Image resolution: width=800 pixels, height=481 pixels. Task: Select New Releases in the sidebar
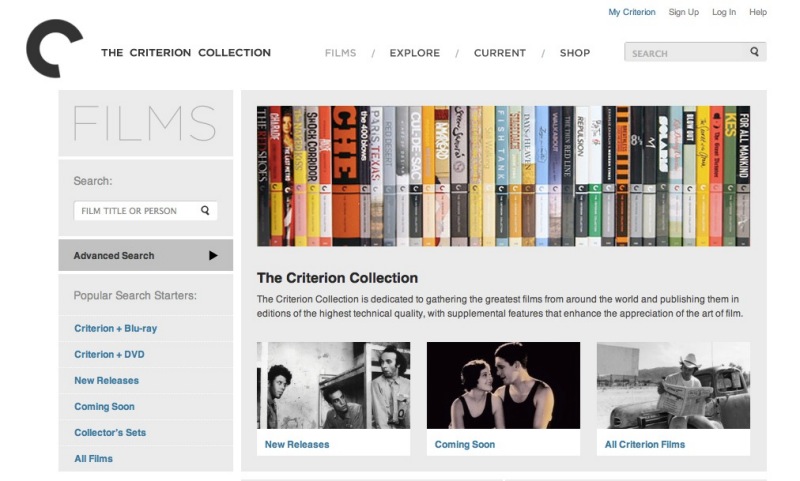(x=107, y=381)
